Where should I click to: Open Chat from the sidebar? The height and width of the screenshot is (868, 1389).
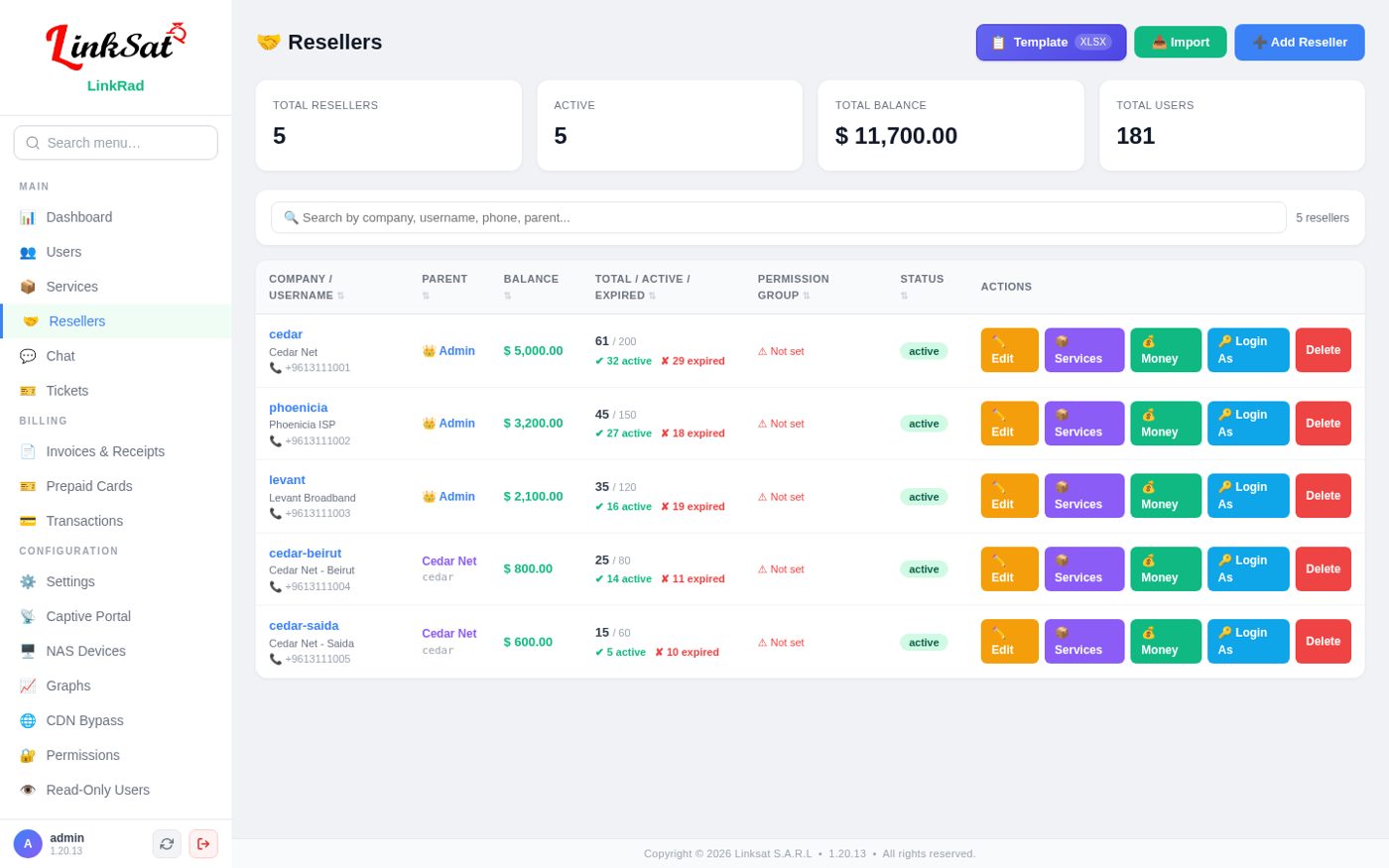click(116, 356)
